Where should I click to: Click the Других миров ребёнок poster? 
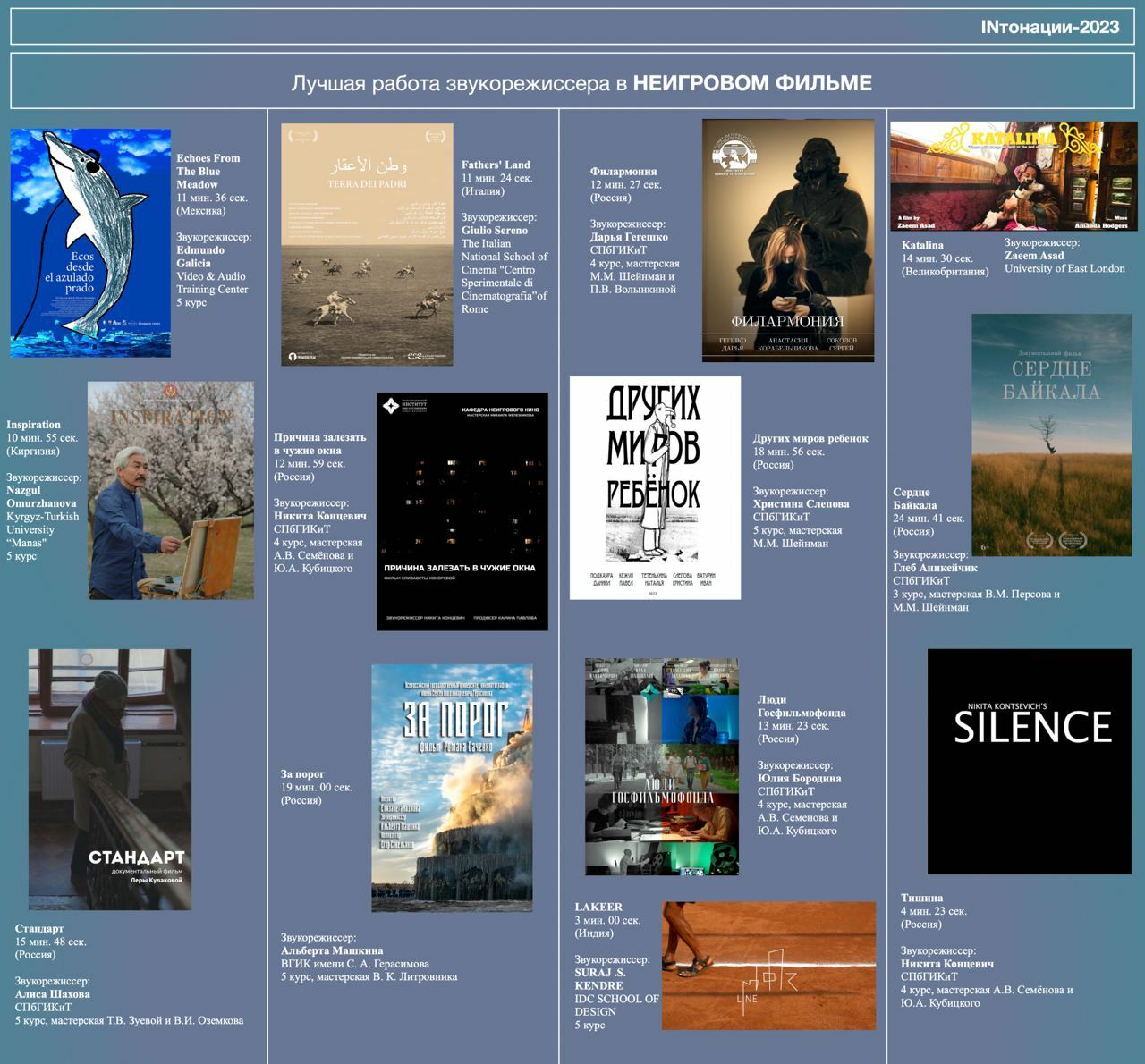pos(655,487)
